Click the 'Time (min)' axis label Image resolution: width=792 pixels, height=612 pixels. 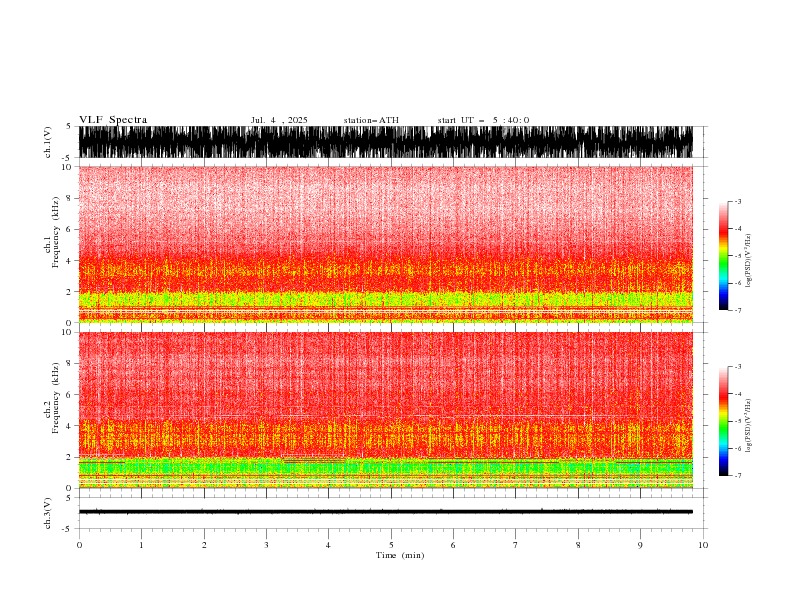tap(400, 555)
